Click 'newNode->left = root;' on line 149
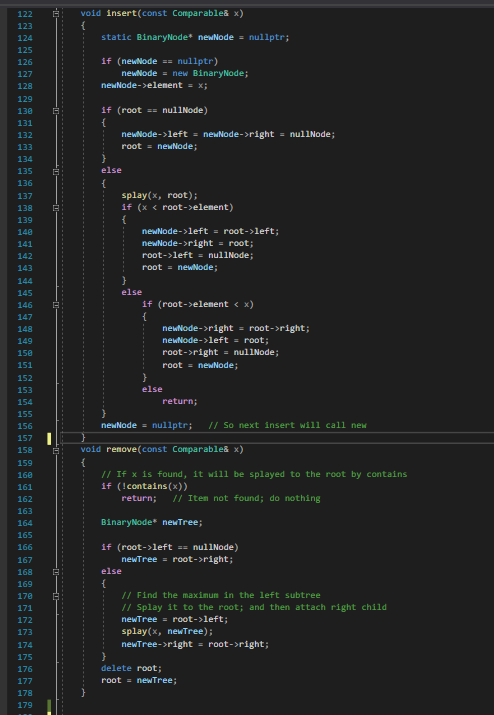The image size is (494, 715). (x=215, y=340)
